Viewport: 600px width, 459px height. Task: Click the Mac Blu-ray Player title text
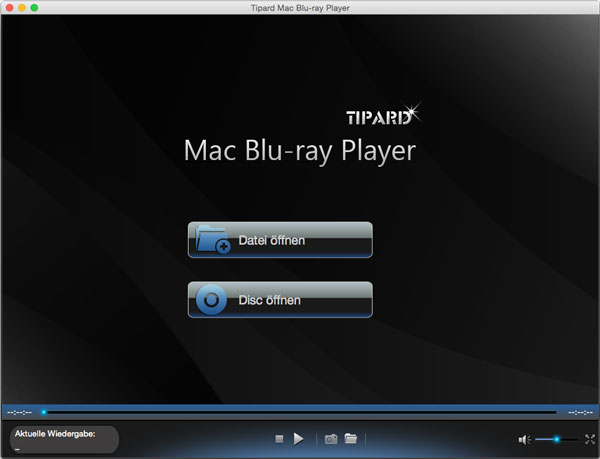click(x=300, y=151)
